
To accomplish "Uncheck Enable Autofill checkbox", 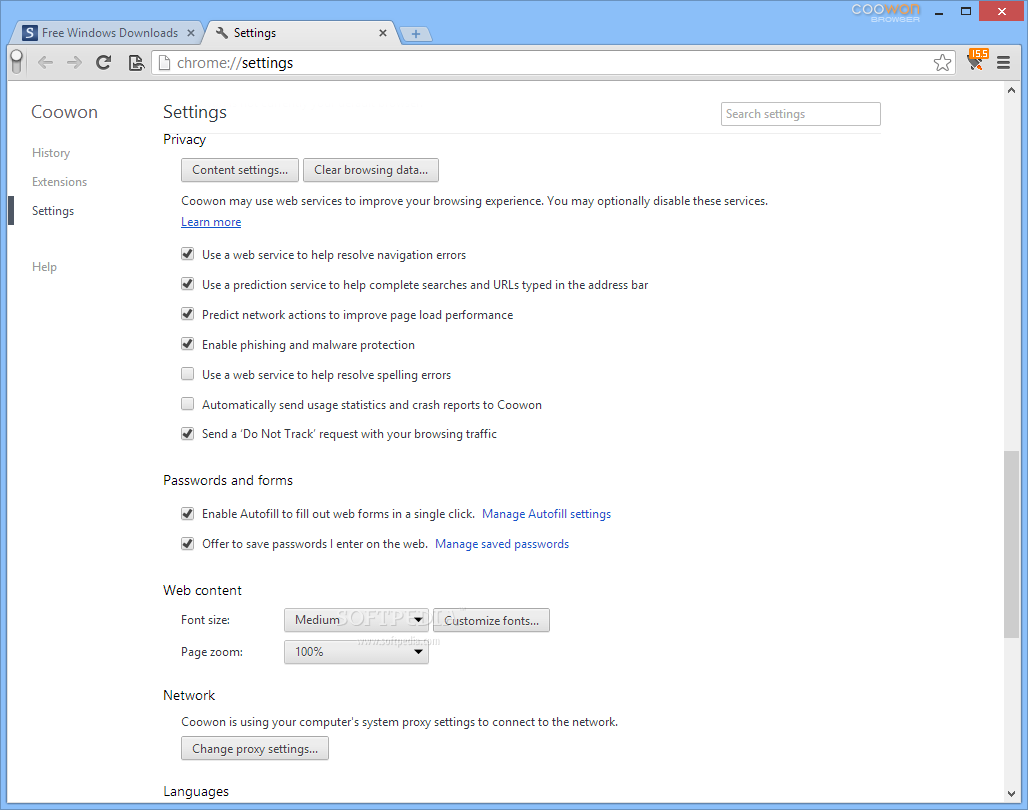I will (x=188, y=514).
